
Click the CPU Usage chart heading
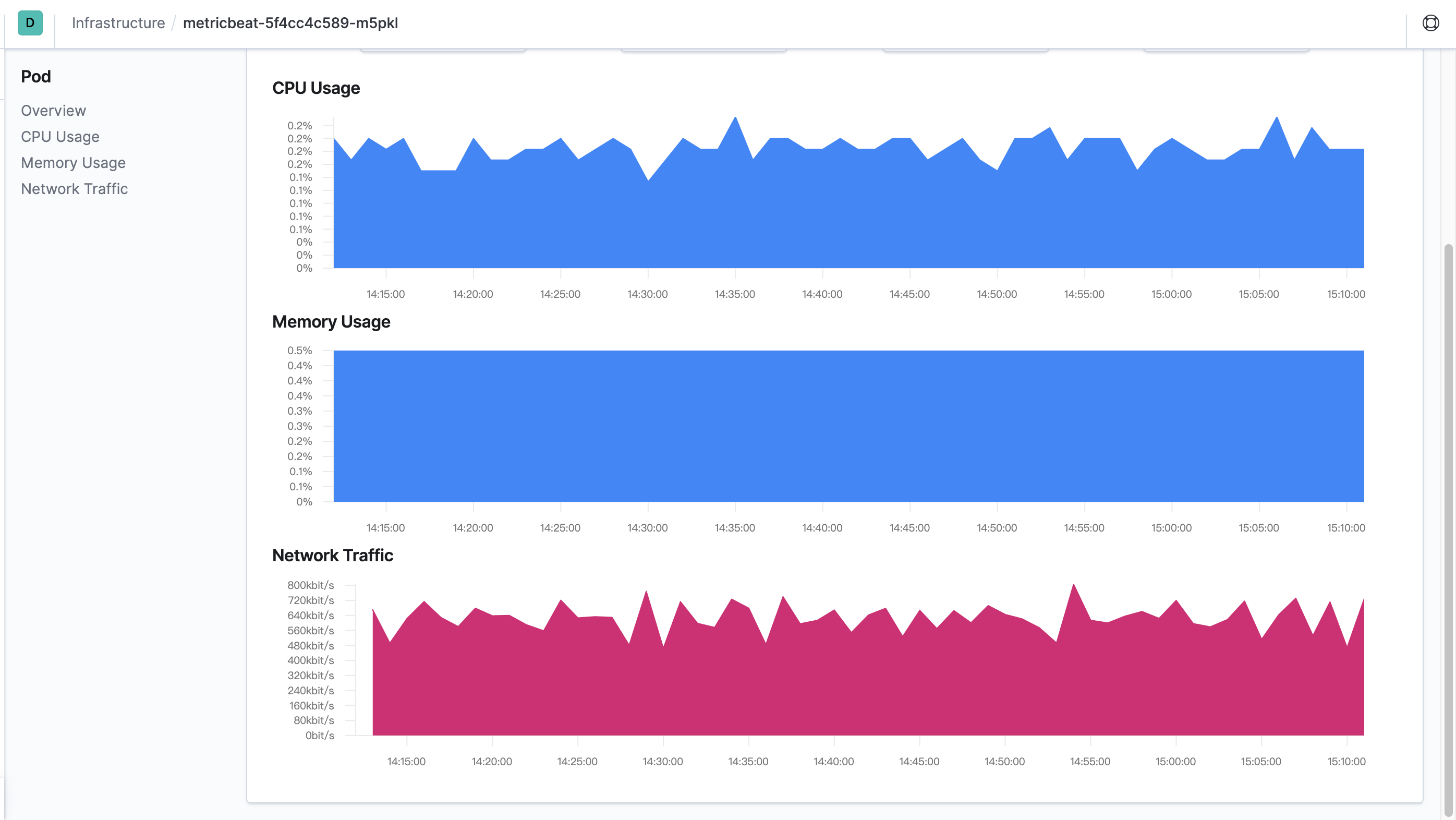click(316, 88)
